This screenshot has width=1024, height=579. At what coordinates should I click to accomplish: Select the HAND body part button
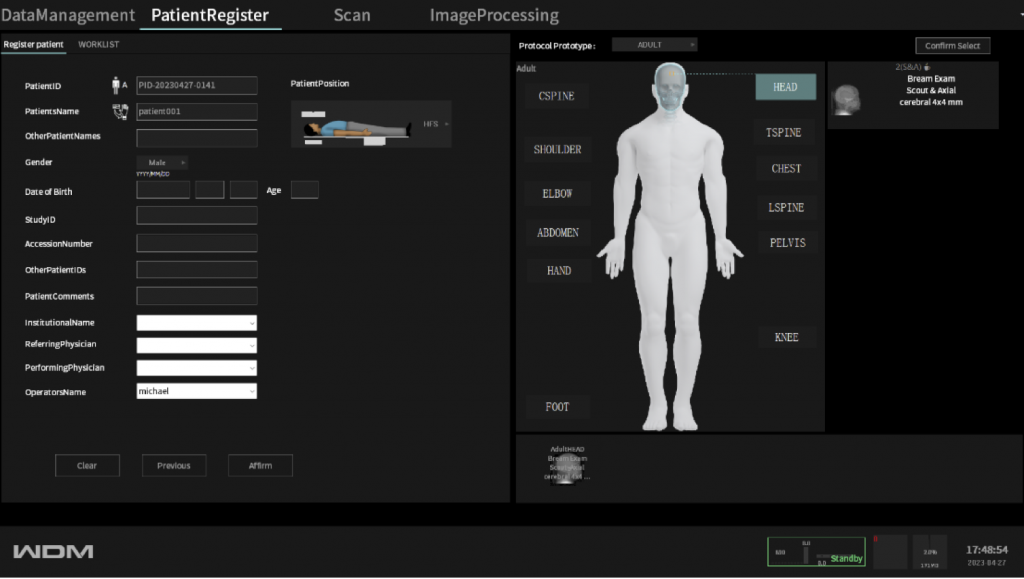point(559,270)
